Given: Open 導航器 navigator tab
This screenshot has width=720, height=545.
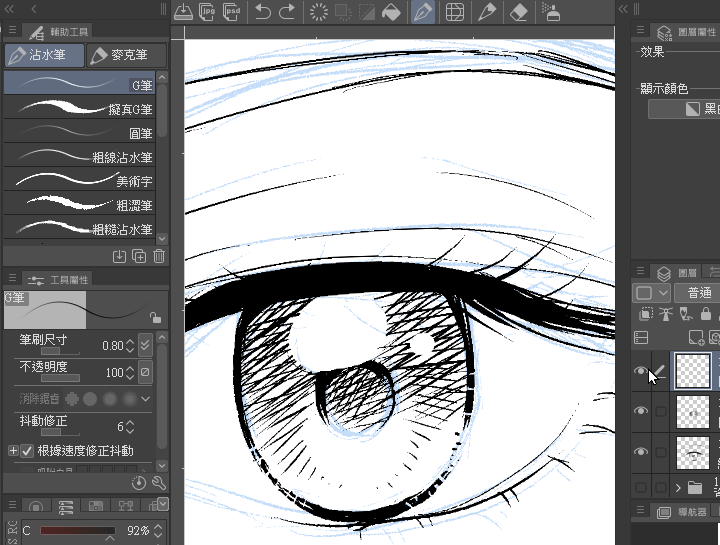Looking at the screenshot, I should click(x=682, y=511).
